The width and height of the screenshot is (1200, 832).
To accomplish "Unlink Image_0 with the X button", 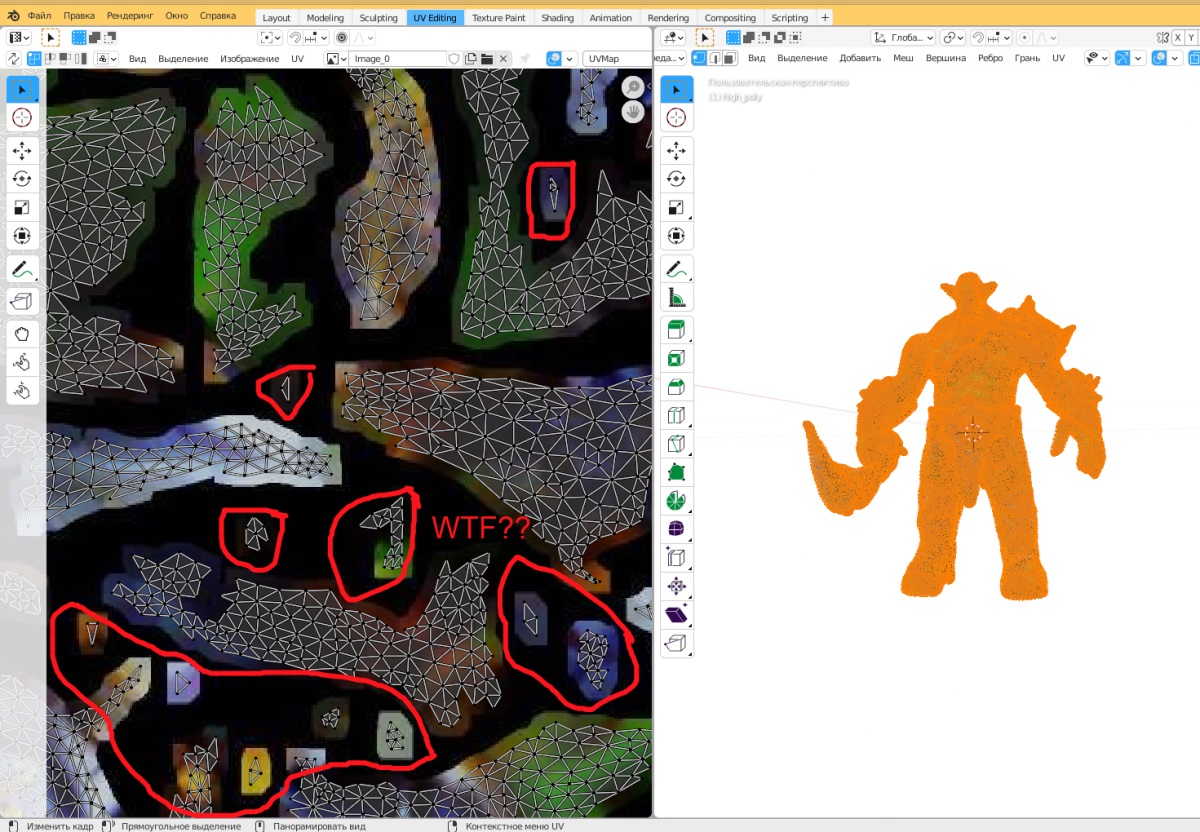I will pos(503,59).
